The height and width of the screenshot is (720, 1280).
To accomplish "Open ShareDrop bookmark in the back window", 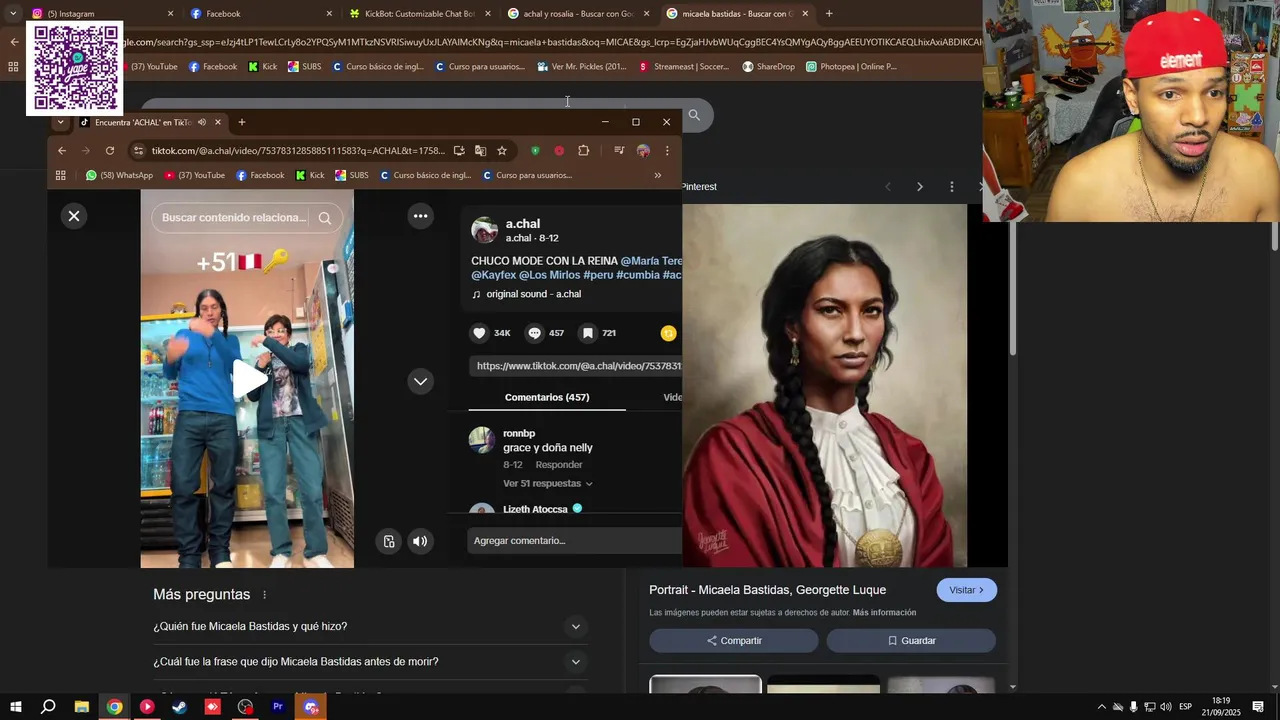I will pyautogui.click(x=769, y=67).
